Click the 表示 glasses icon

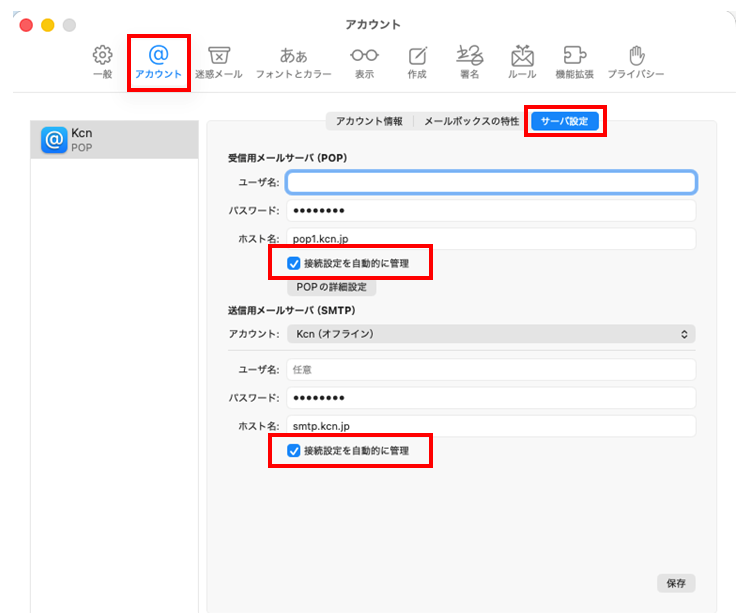tap(364, 62)
